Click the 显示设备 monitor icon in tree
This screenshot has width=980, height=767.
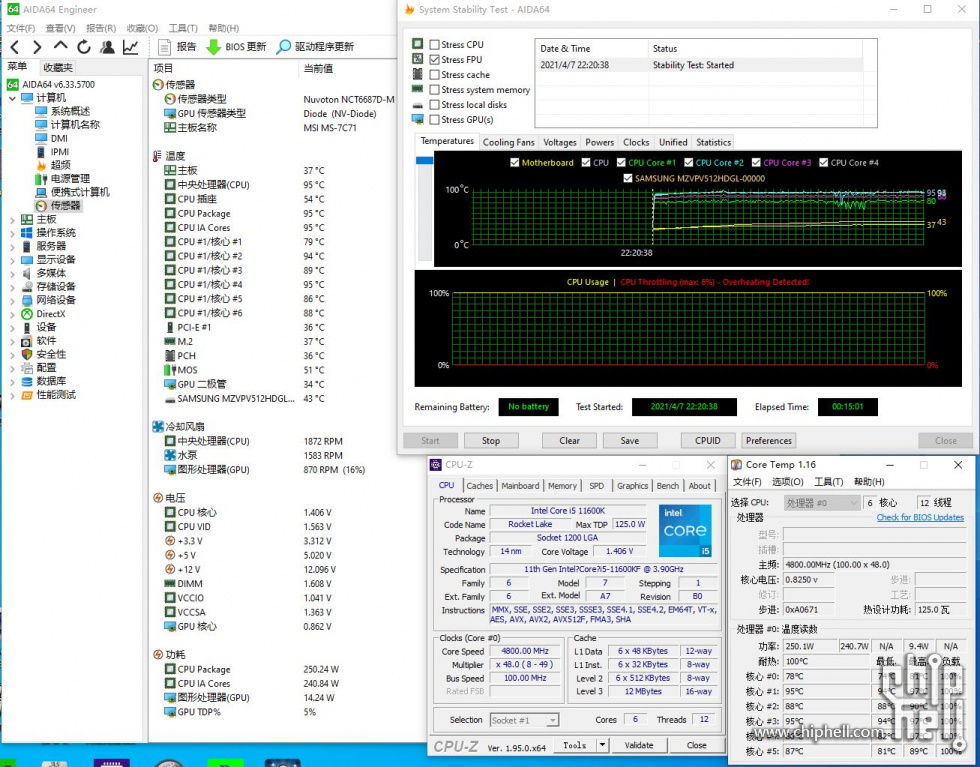coord(27,259)
